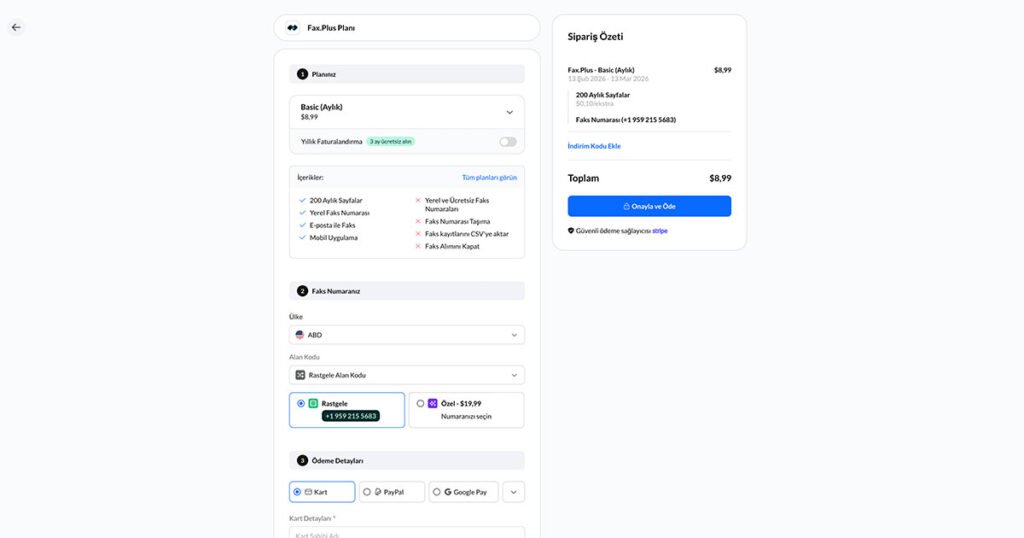Viewport: 1024px width, 538px height.
Task: Open the Tüm planları görün link
Action: coord(489,177)
